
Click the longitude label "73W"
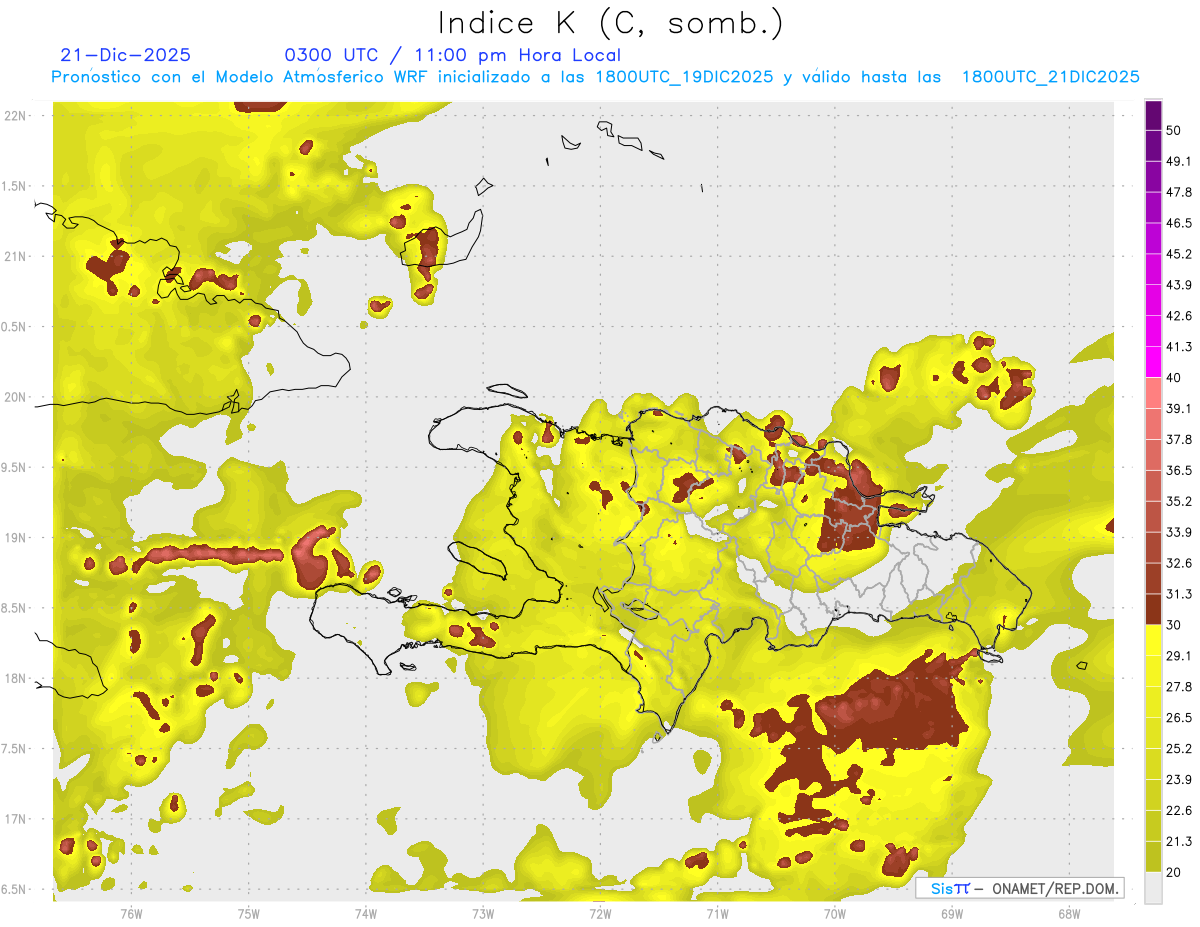click(483, 913)
